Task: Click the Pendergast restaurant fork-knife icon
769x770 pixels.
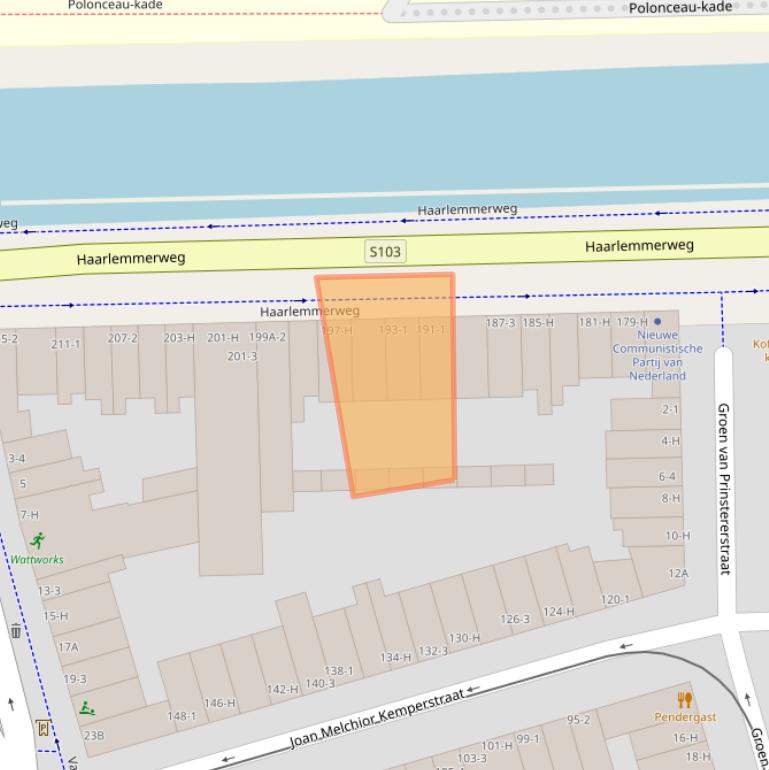Action: pos(685,699)
